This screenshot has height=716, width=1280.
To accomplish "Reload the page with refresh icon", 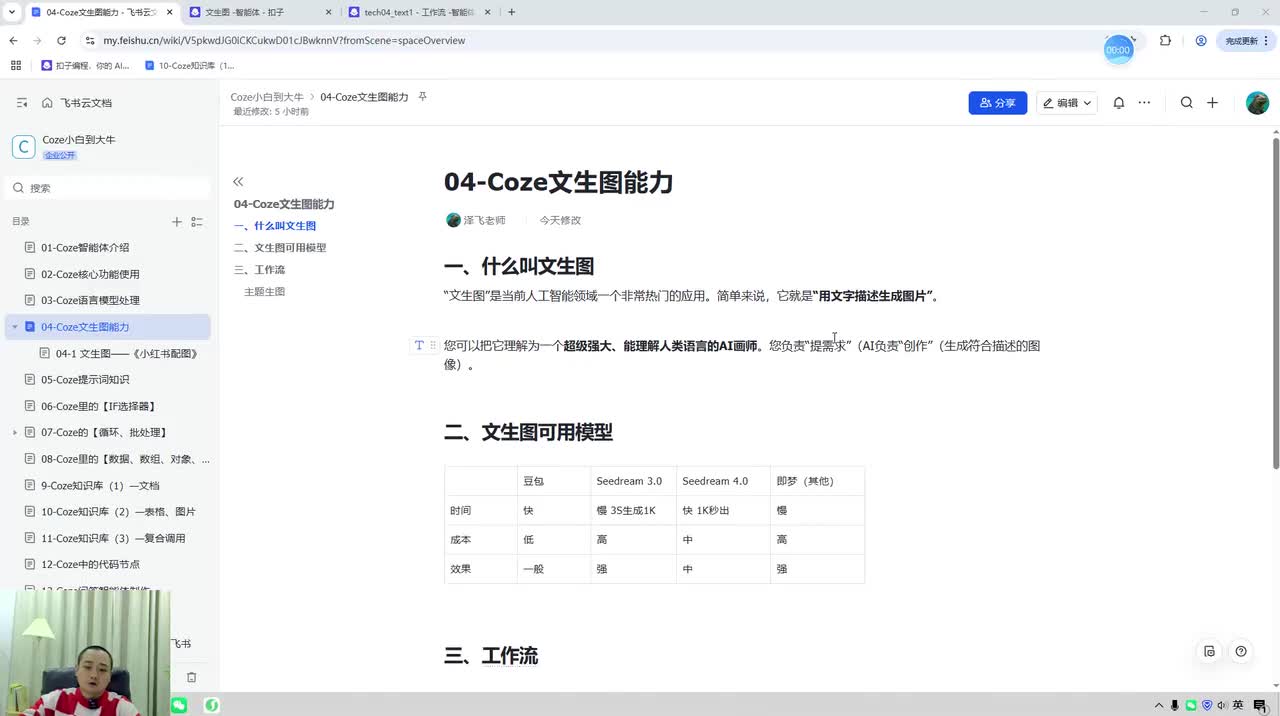I will [x=61, y=41].
